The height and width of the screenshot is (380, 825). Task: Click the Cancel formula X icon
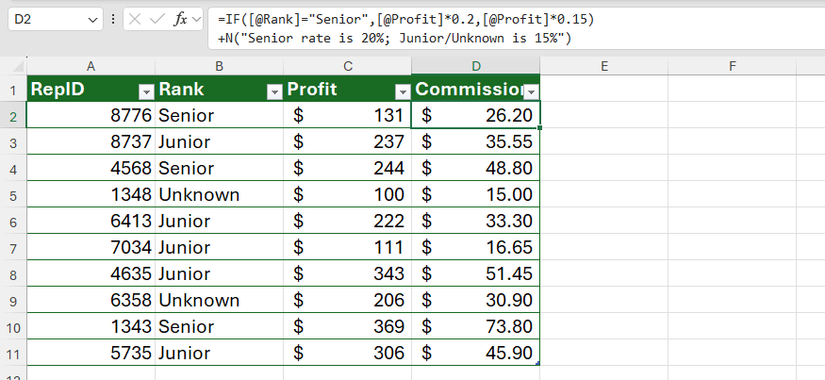coord(135,20)
